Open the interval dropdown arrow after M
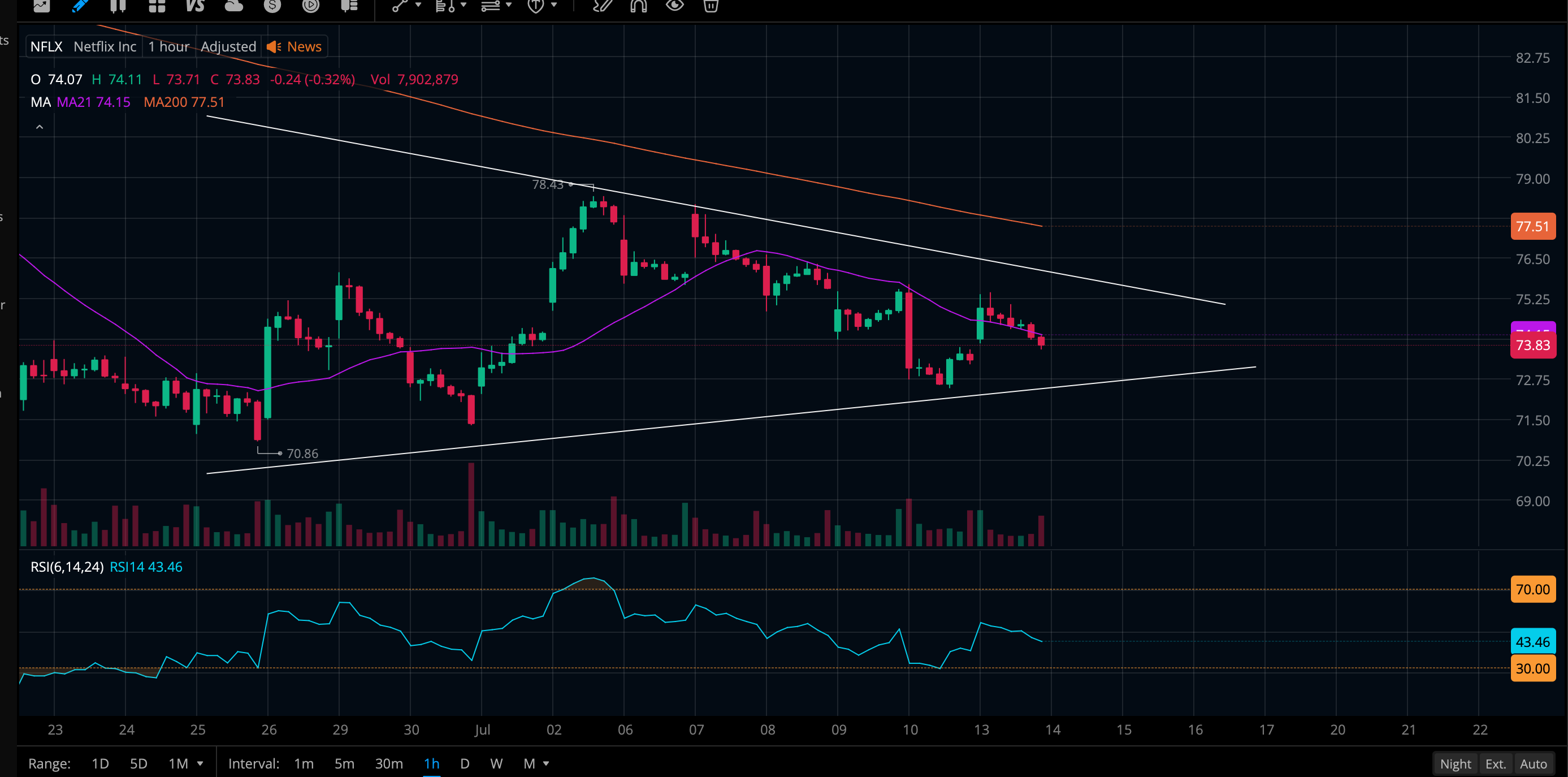The height and width of the screenshot is (777, 1568). point(546,763)
